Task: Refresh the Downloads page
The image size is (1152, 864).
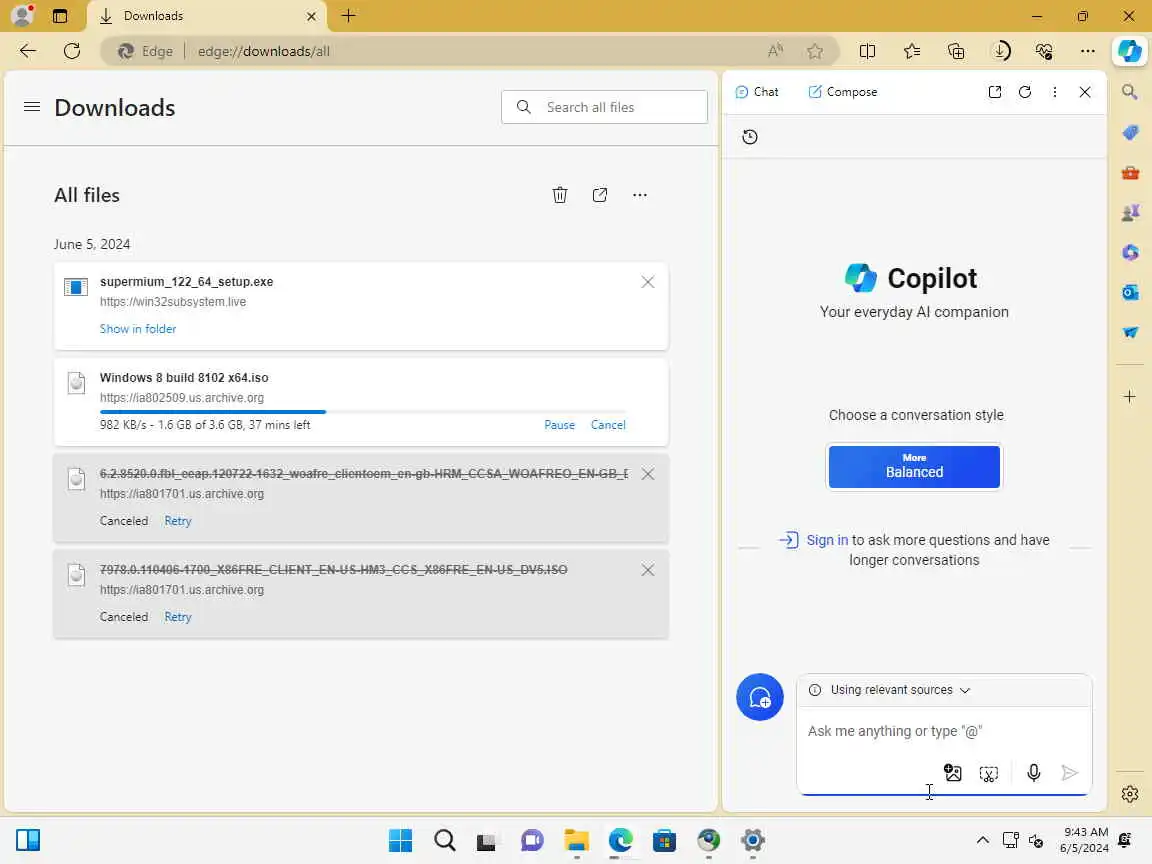Action: (x=72, y=51)
